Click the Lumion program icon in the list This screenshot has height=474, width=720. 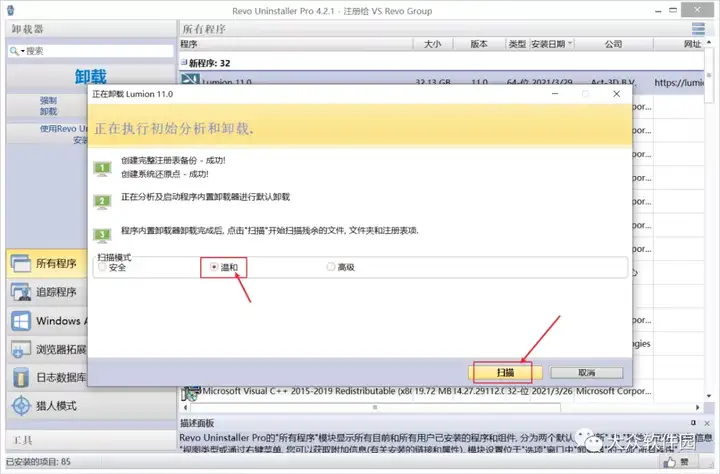(x=190, y=79)
